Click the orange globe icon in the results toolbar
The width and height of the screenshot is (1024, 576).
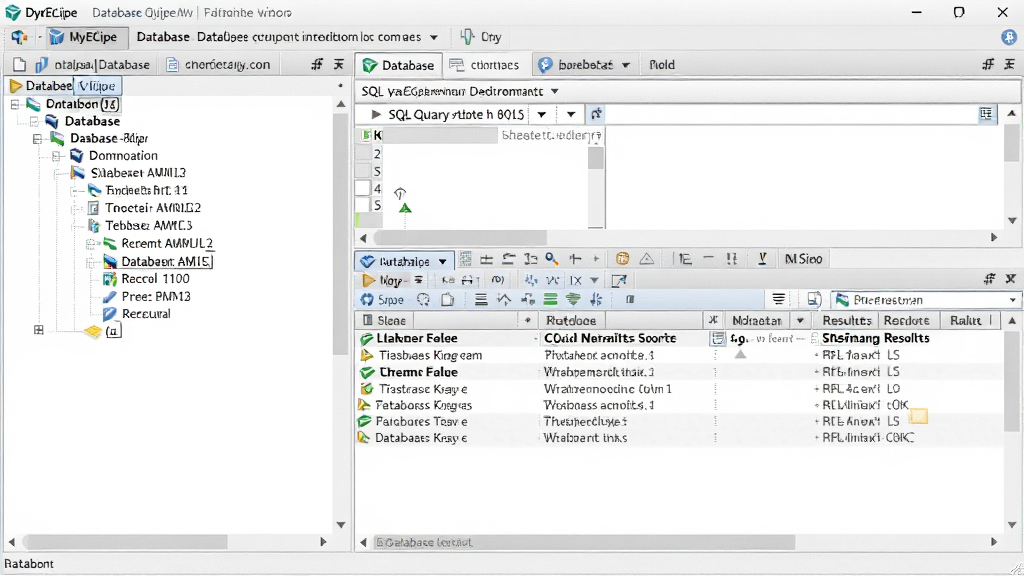622,259
